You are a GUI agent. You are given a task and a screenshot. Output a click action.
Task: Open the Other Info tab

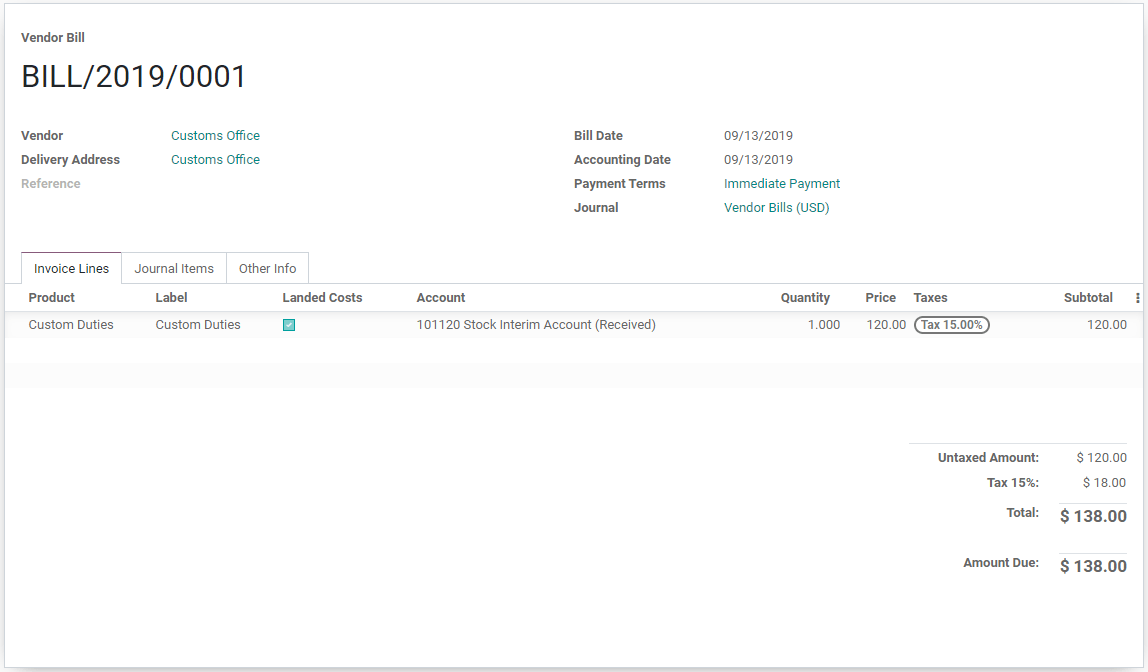pos(267,268)
